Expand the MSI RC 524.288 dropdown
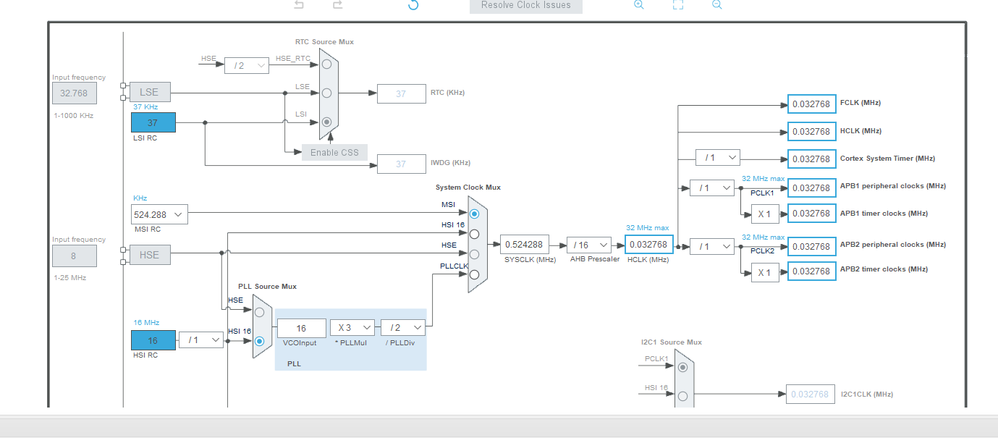Viewport: 998px width, 438px height. (159, 215)
